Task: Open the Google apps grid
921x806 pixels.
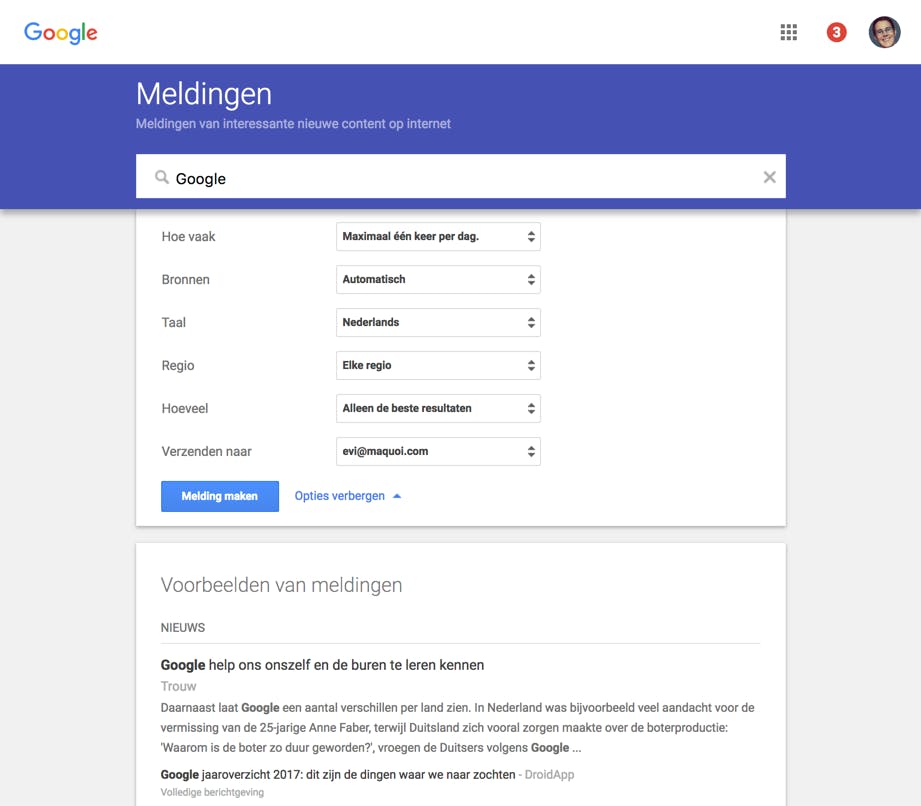Action: (789, 32)
